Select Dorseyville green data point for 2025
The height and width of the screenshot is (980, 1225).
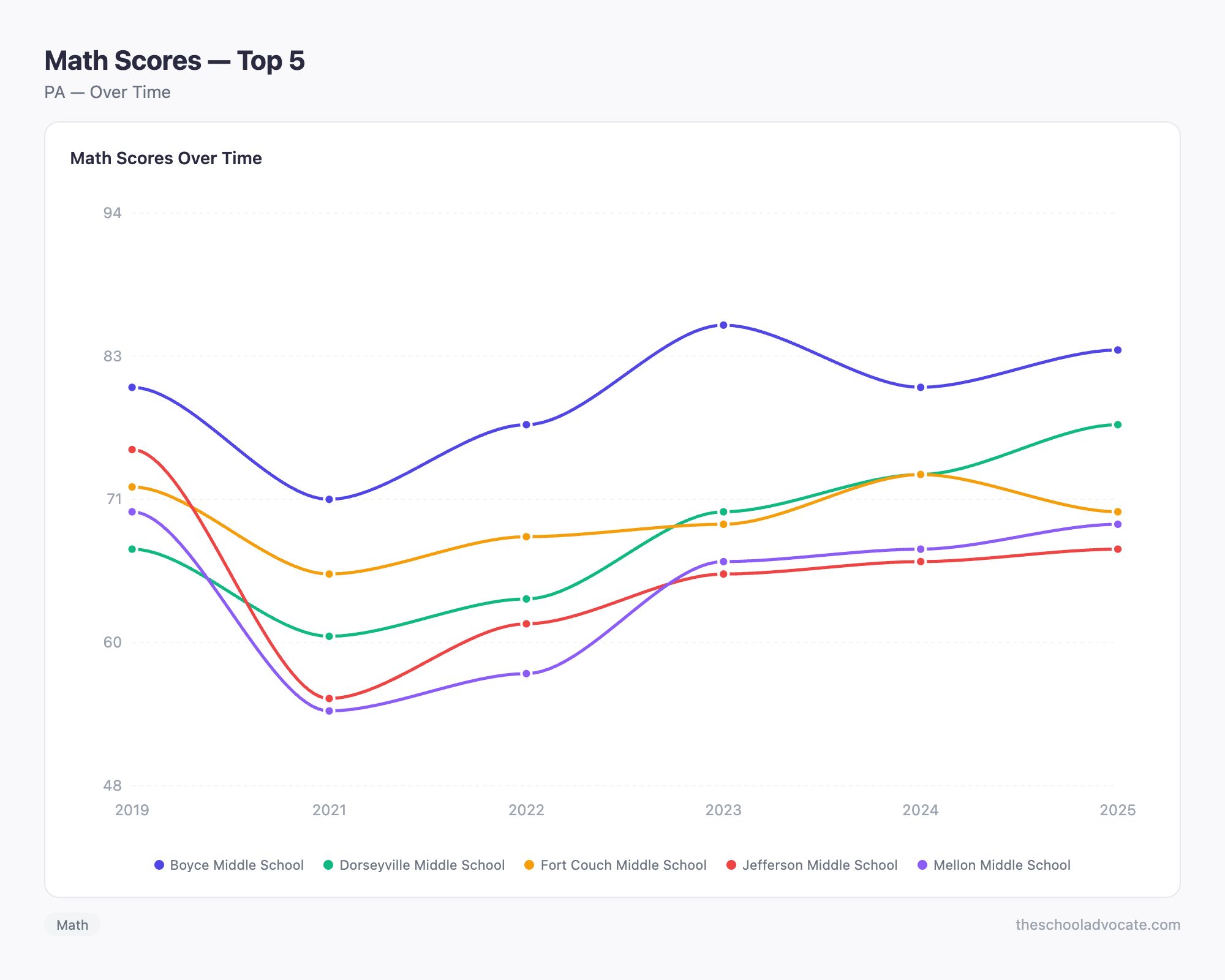(1118, 424)
